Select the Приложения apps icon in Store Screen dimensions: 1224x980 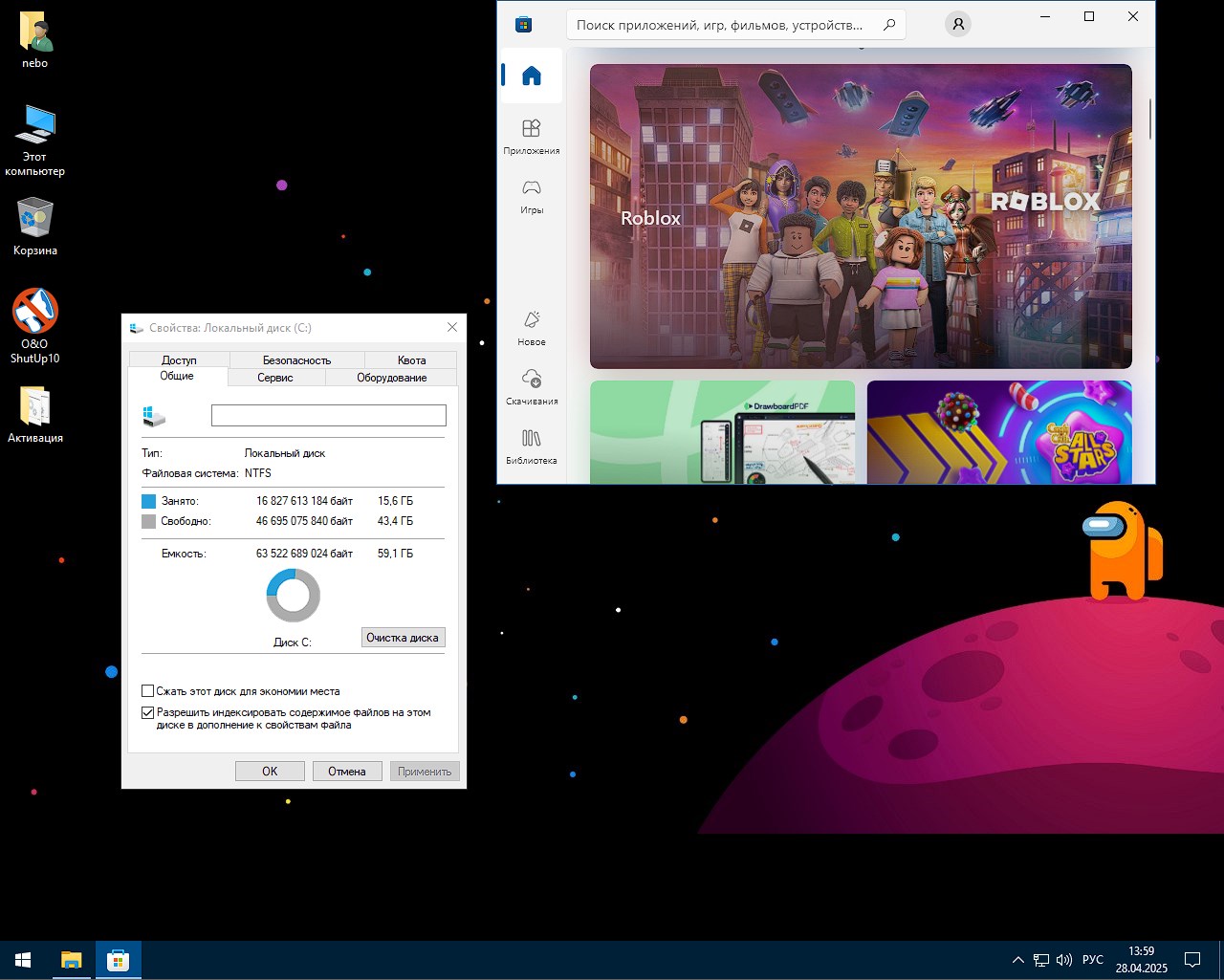pos(530,129)
